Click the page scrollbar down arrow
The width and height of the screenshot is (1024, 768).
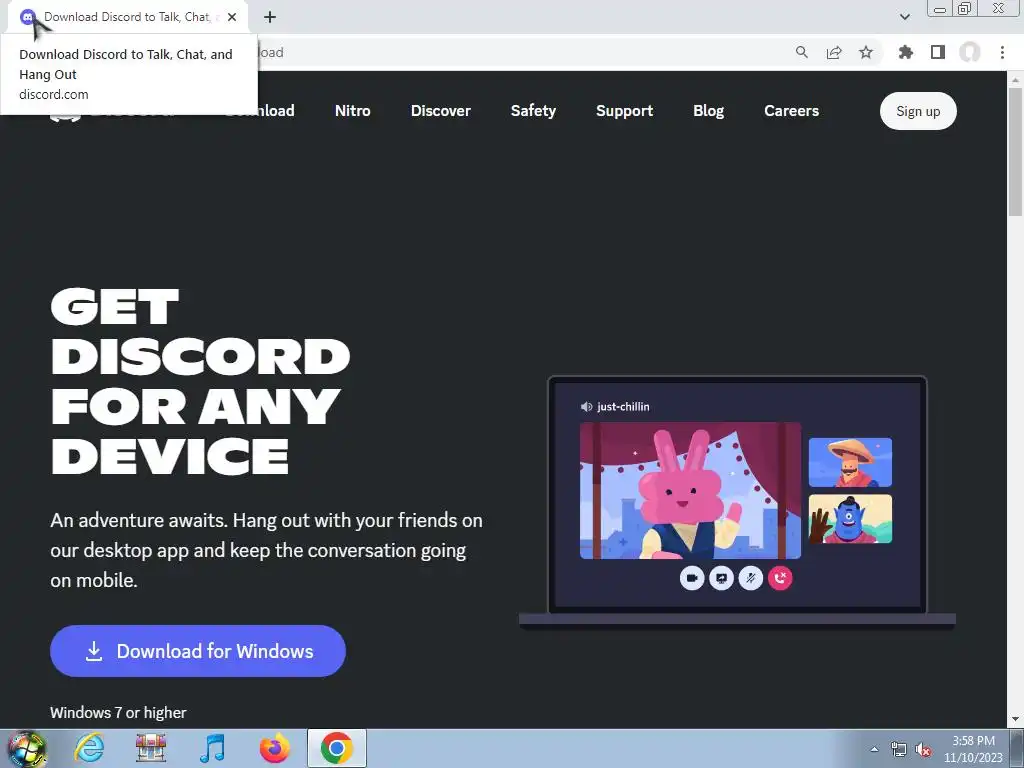click(x=1015, y=720)
